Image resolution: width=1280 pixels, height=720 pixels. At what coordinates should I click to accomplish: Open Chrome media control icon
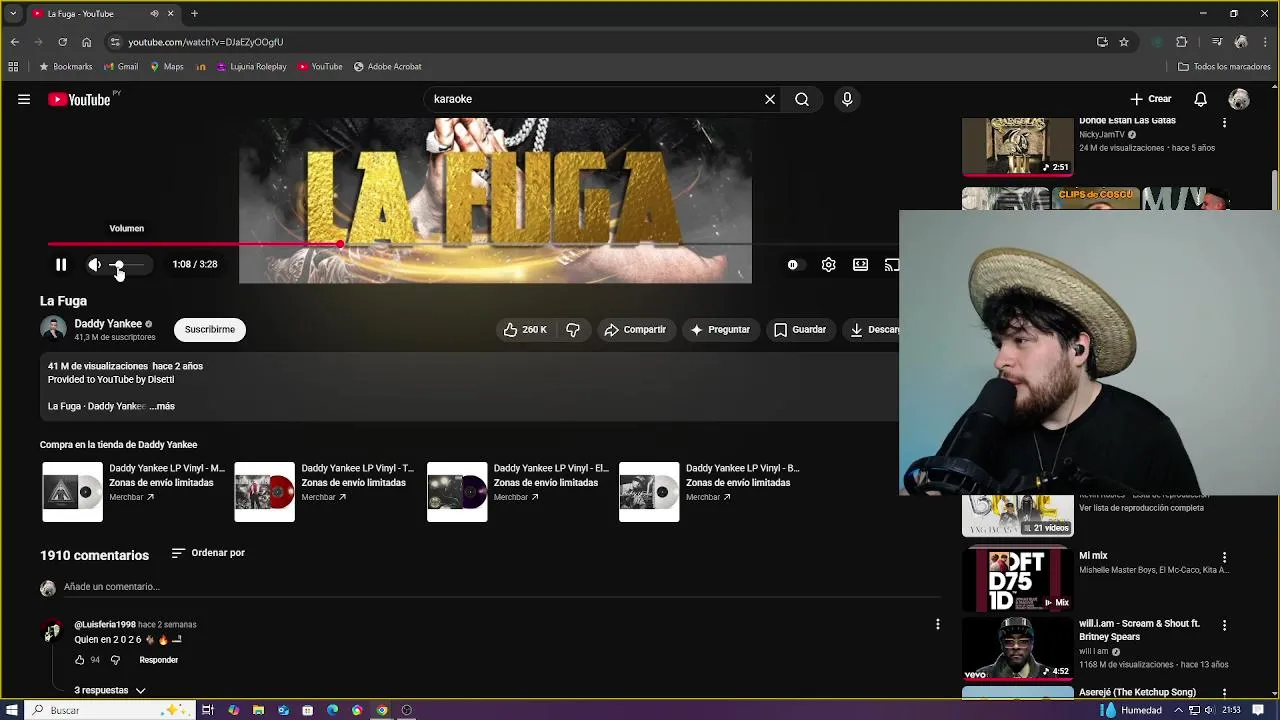[x=1217, y=42]
